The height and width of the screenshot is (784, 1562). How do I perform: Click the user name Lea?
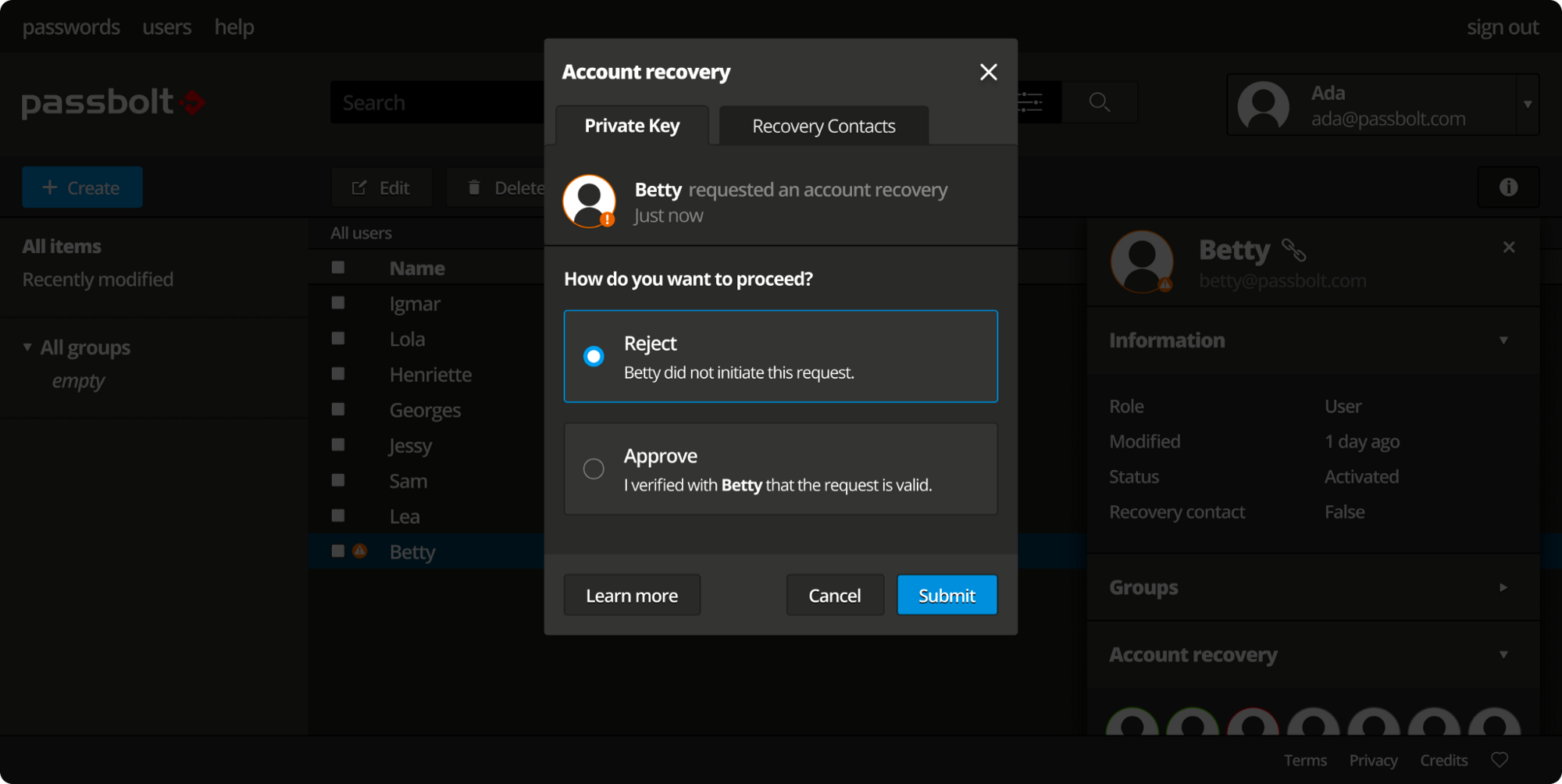click(x=405, y=516)
